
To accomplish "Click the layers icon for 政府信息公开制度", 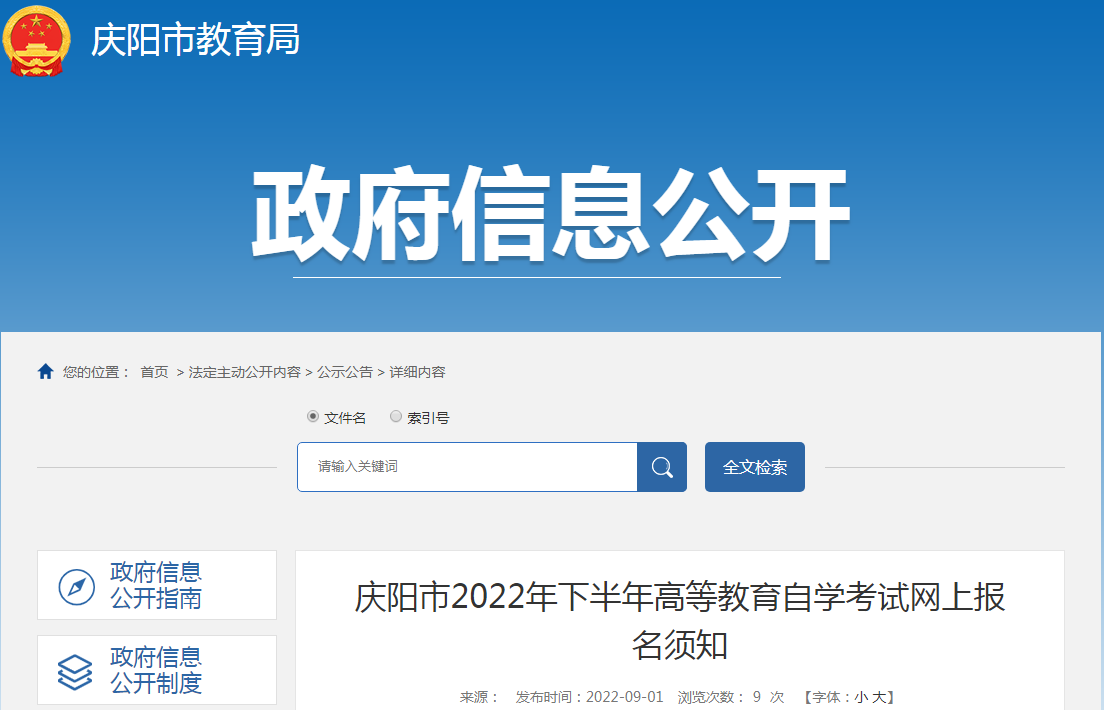I will click(75, 671).
